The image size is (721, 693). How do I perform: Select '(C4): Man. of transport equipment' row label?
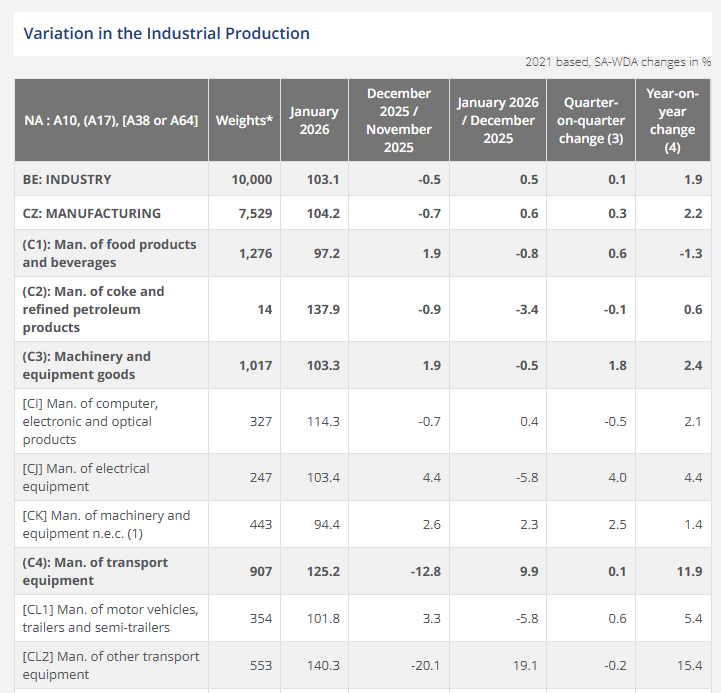click(95, 571)
